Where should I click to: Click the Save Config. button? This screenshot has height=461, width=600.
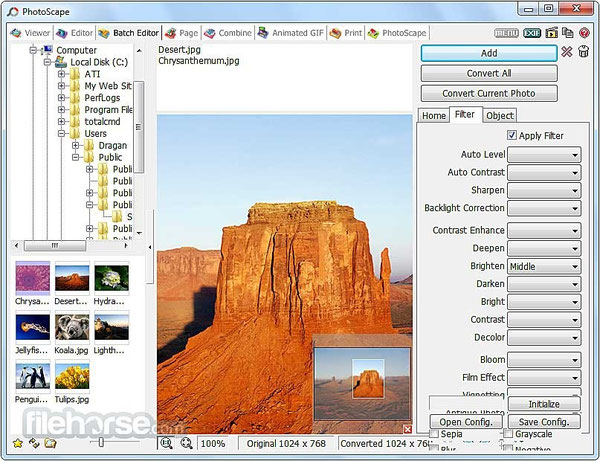click(x=544, y=422)
